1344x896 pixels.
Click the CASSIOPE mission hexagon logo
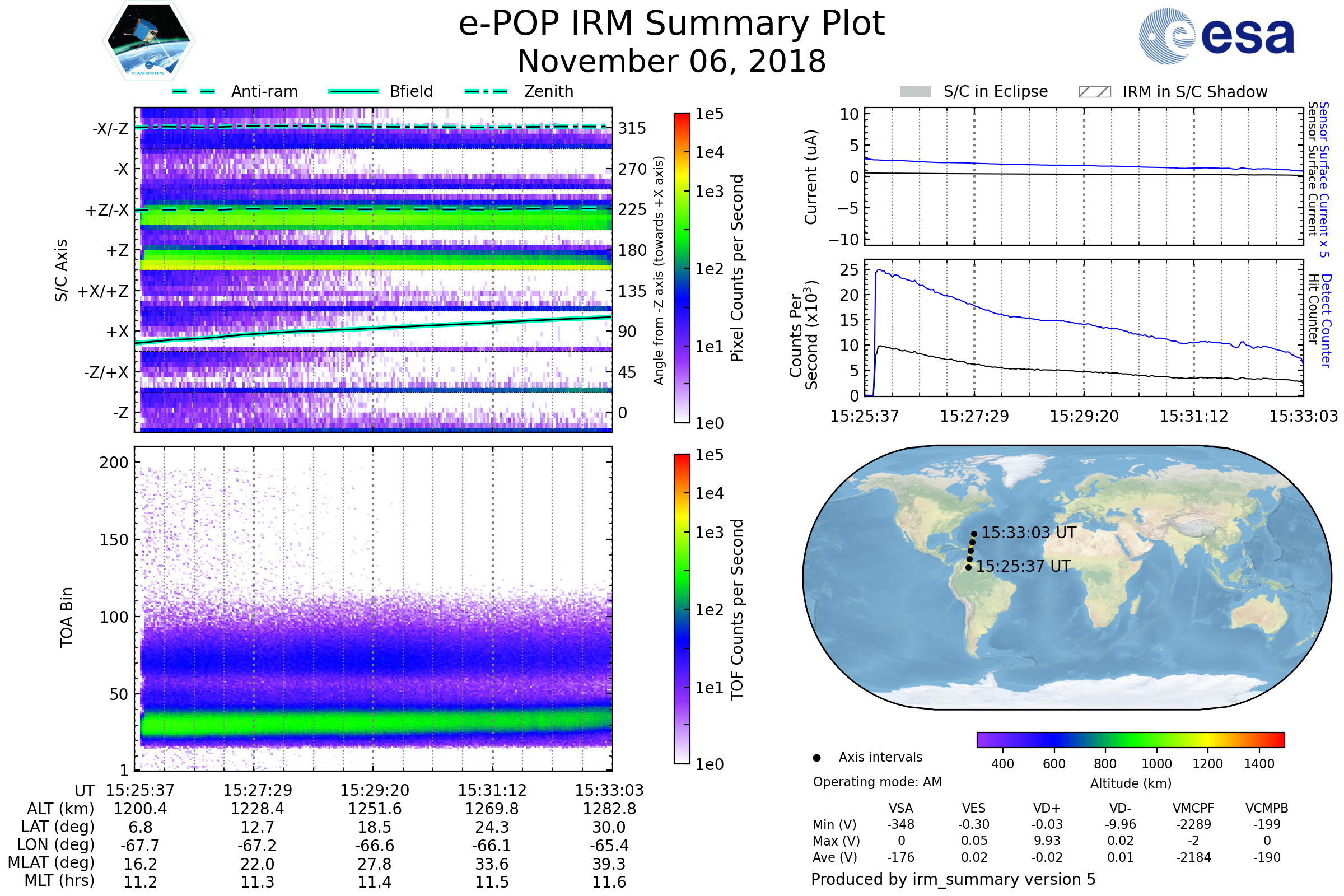coord(148,41)
